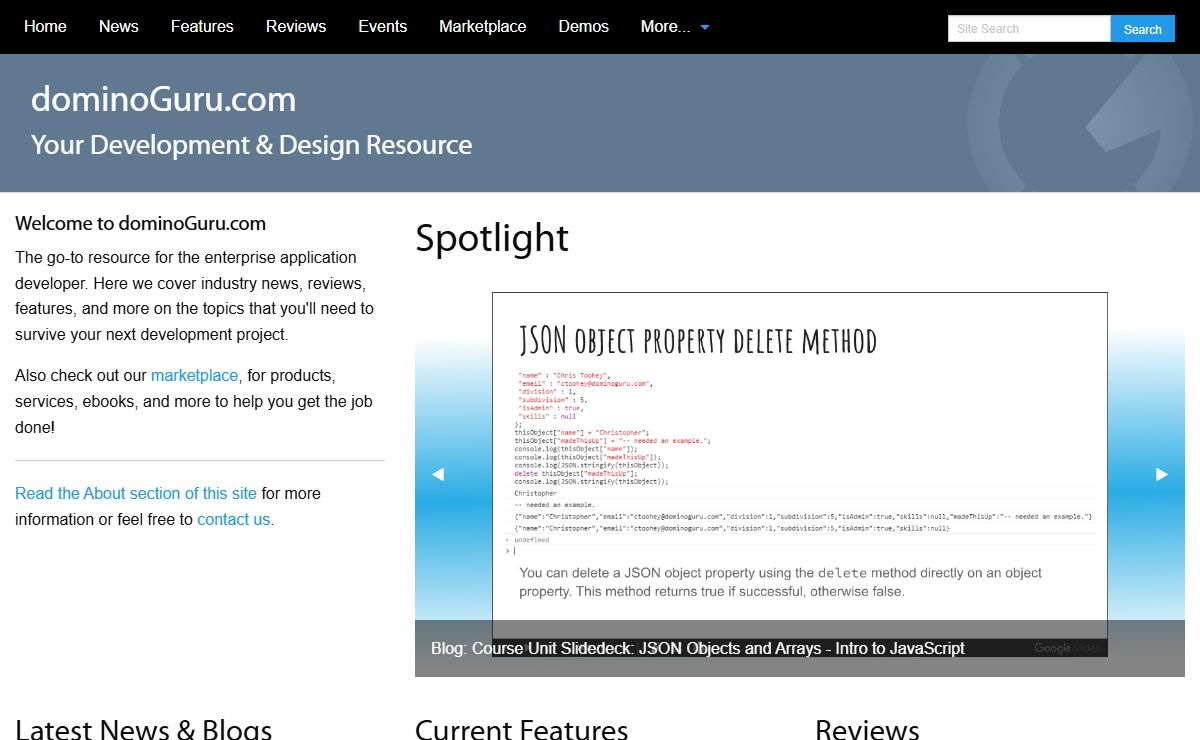
Task: Advance Spotlight with the right arrow
Action: point(1161,475)
